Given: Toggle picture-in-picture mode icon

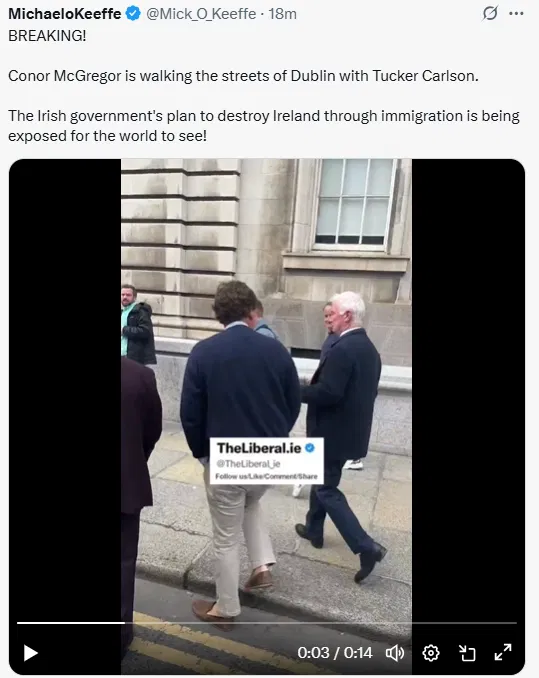Looking at the screenshot, I should pos(467,653).
